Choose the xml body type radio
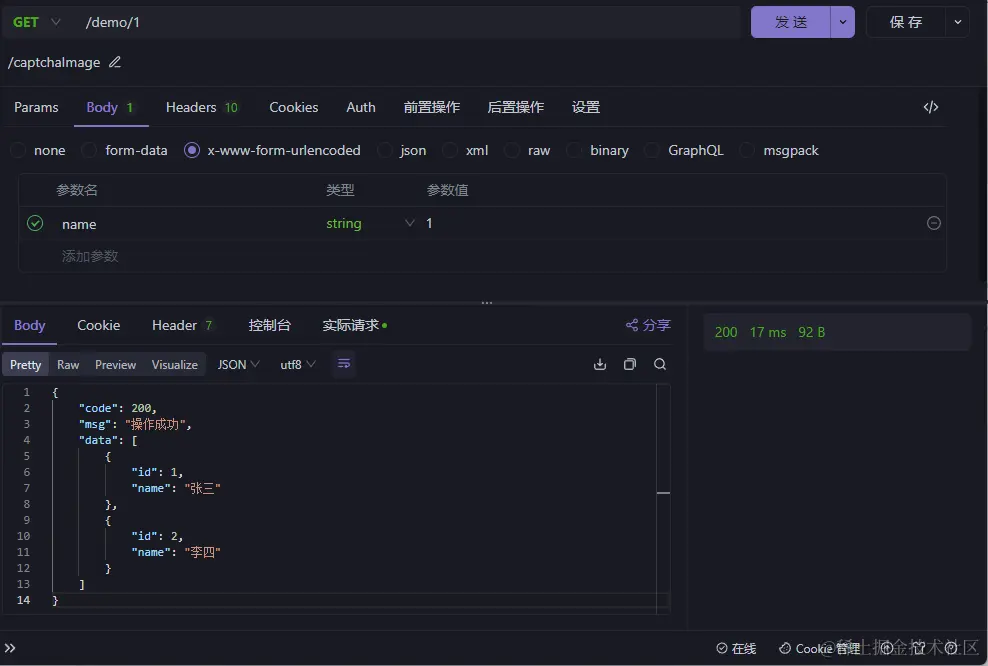Viewport: 988px width, 666px height. pyautogui.click(x=449, y=150)
